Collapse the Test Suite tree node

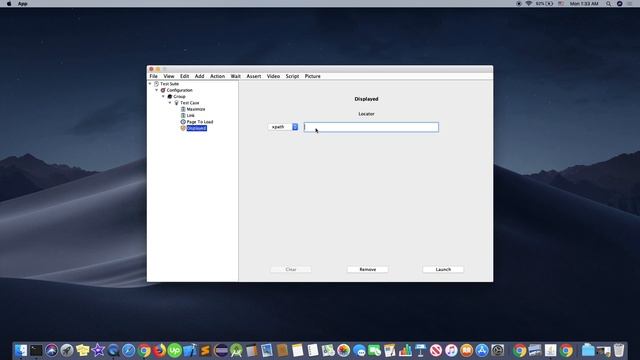point(150,84)
